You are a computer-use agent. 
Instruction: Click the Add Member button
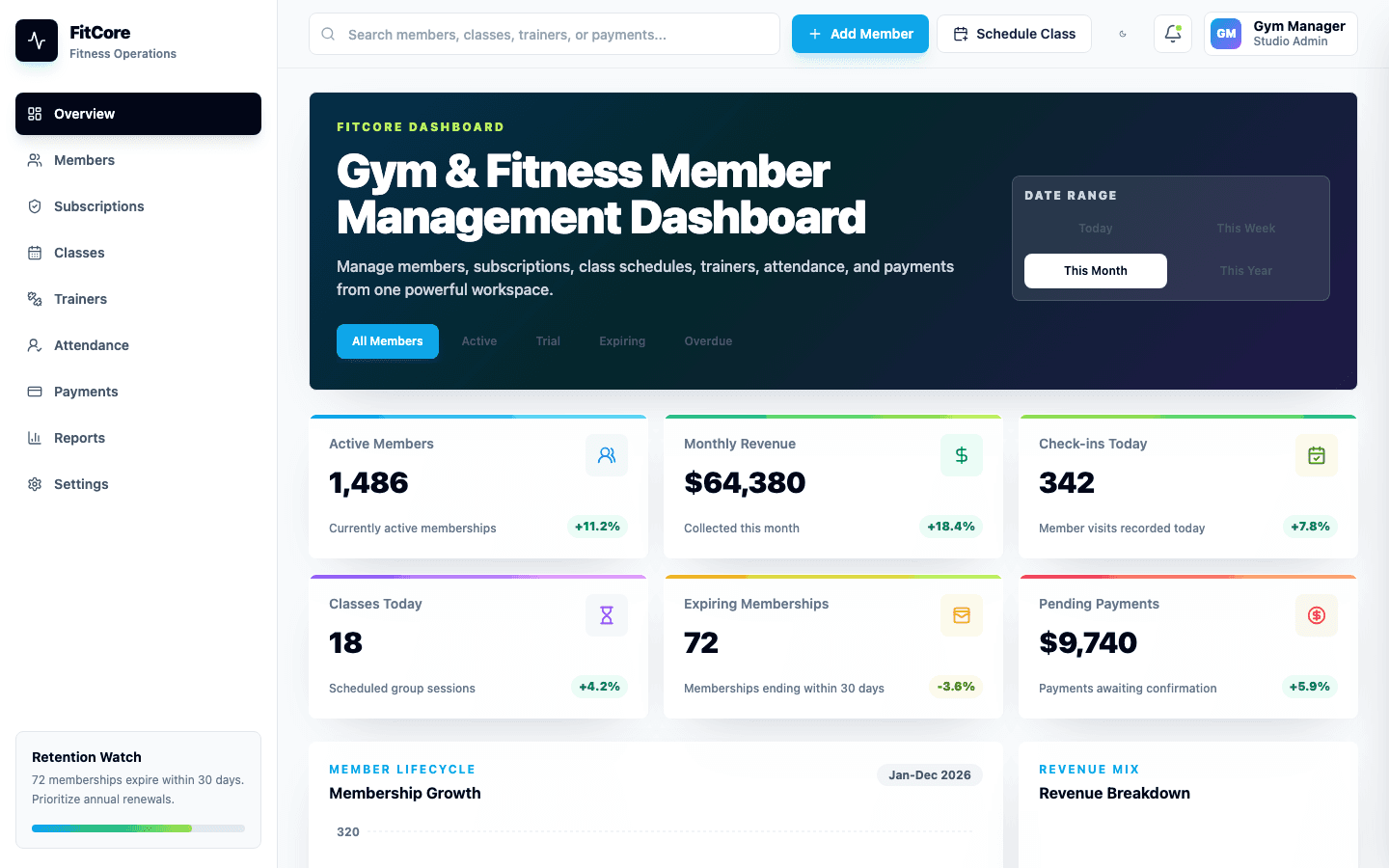click(860, 34)
